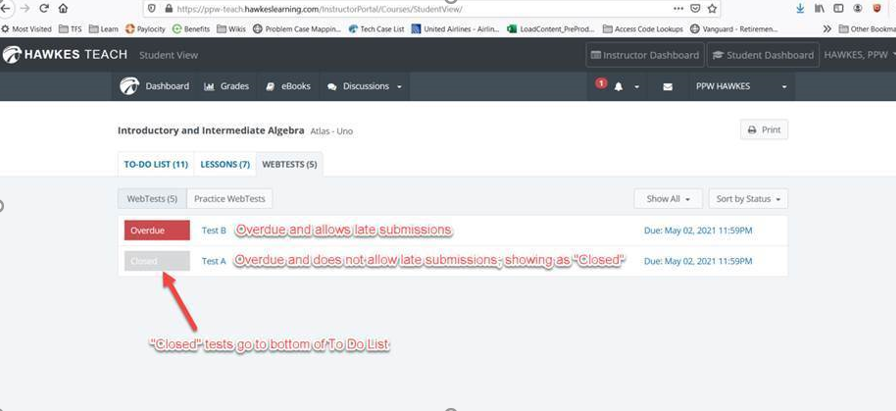The width and height of the screenshot is (896, 411).
Task: Open the Tech Case List bookmark
Action: [x=376, y=29]
